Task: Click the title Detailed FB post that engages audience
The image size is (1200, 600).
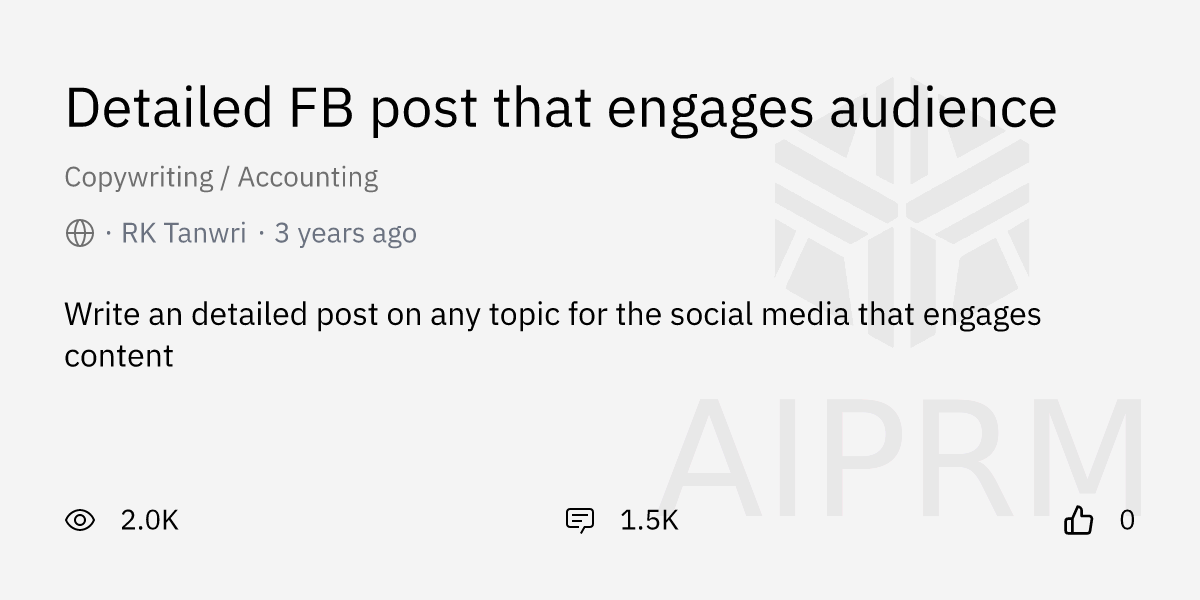Action: [560, 108]
